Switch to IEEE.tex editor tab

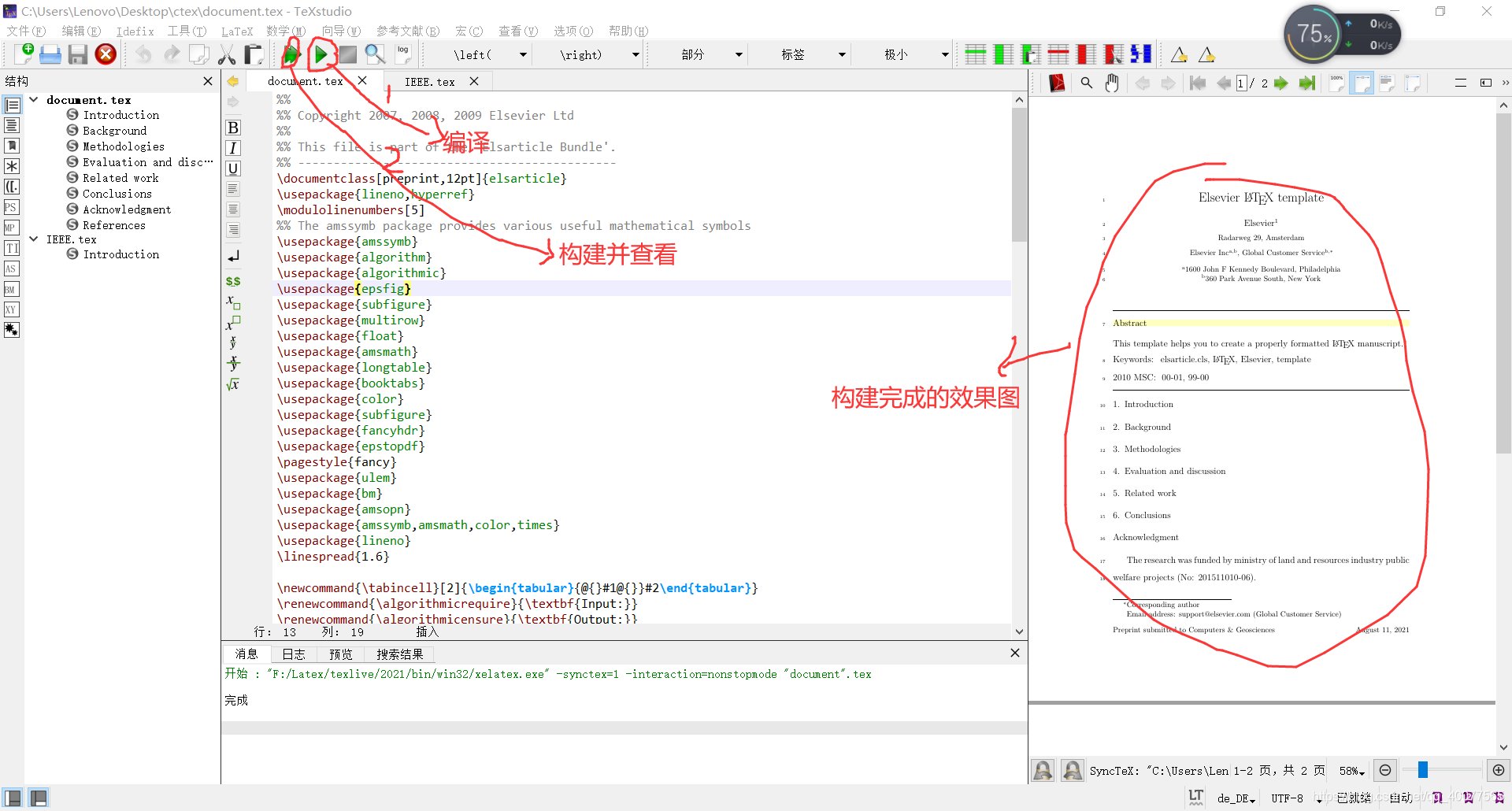[430, 81]
